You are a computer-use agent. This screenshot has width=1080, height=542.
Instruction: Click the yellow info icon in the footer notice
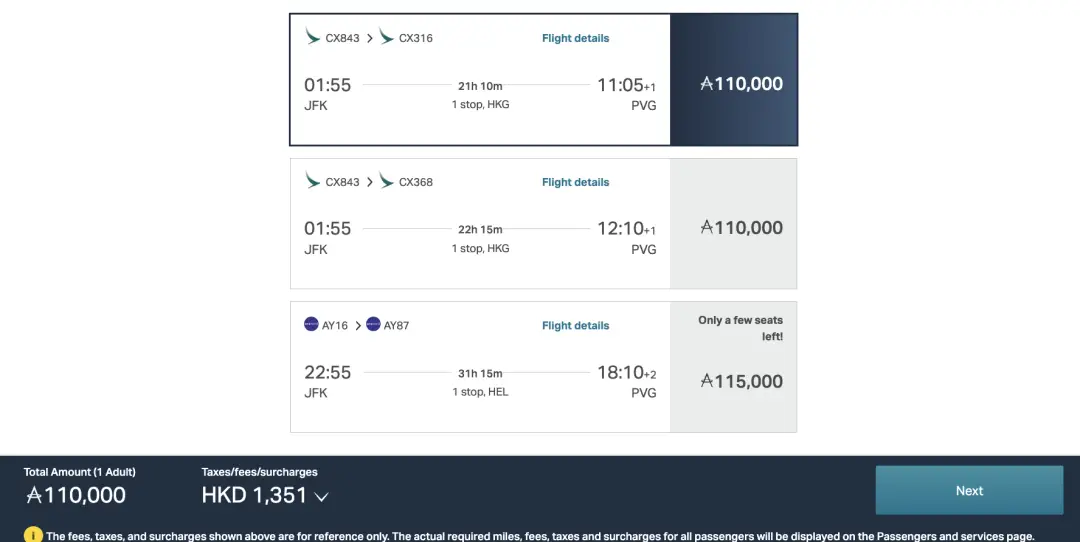click(33, 535)
